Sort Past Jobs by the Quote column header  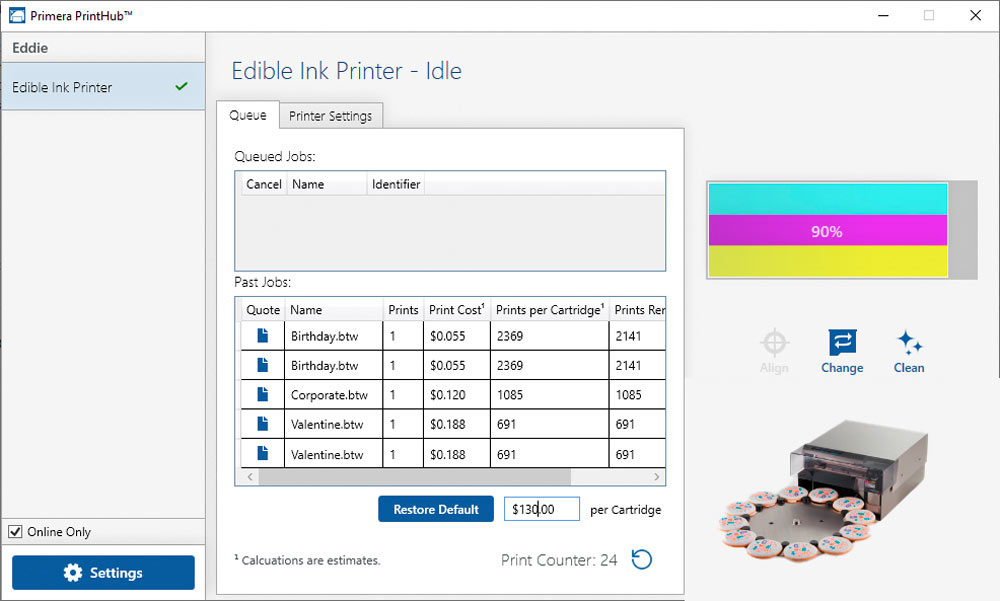(263, 310)
